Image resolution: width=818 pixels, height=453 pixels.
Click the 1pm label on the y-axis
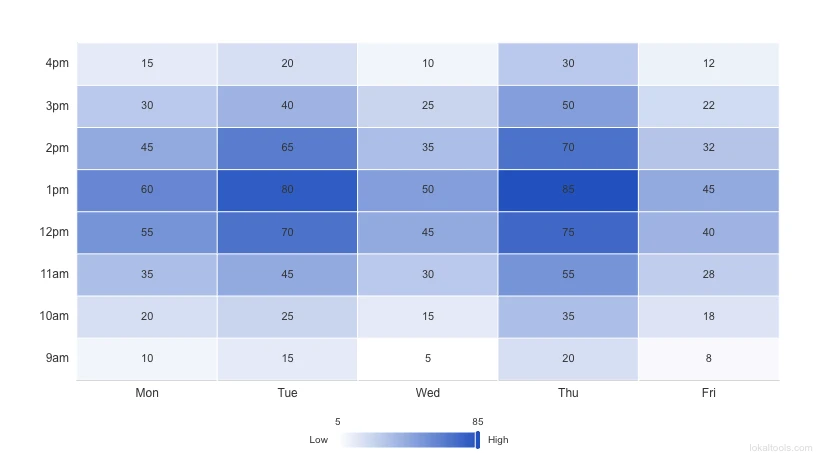[57, 190]
